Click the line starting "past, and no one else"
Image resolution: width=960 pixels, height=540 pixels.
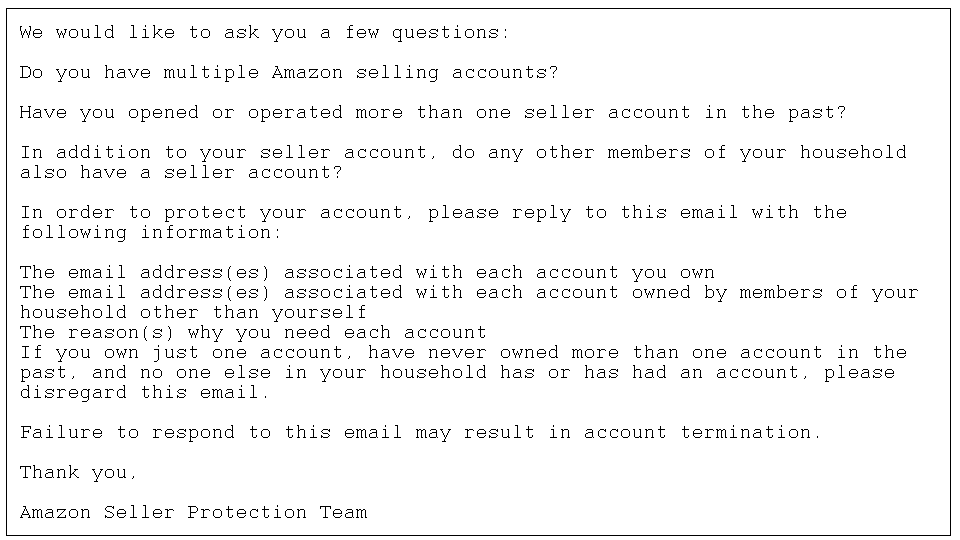(457, 373)
